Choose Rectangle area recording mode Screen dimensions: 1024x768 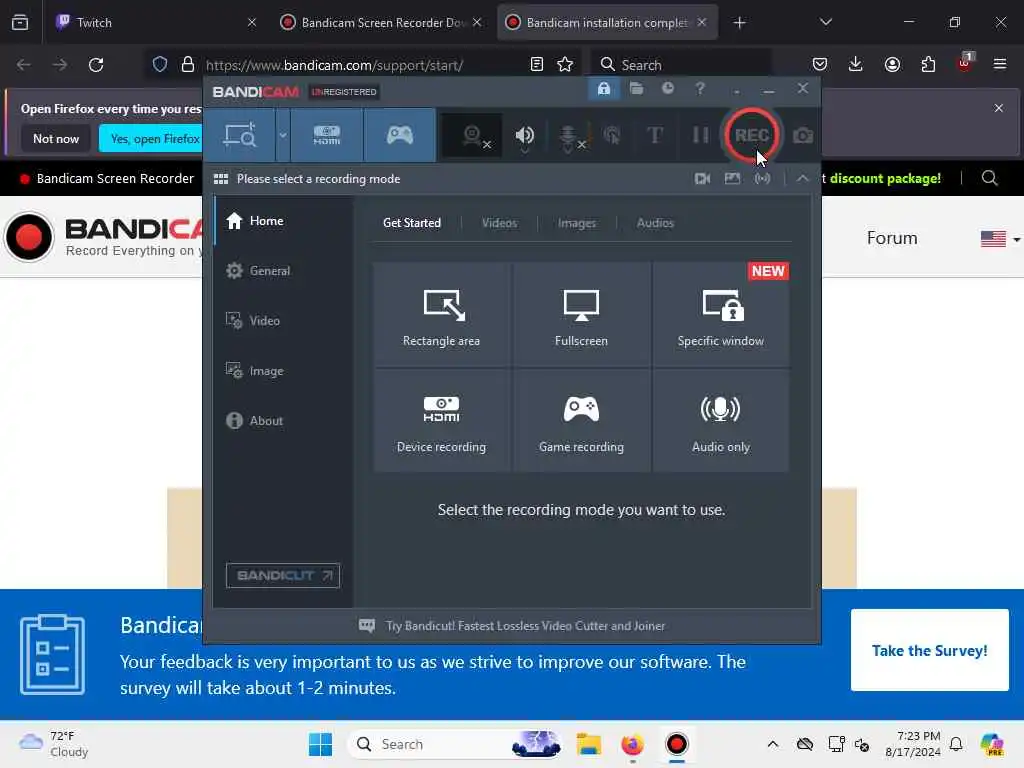tap(441, 314)
